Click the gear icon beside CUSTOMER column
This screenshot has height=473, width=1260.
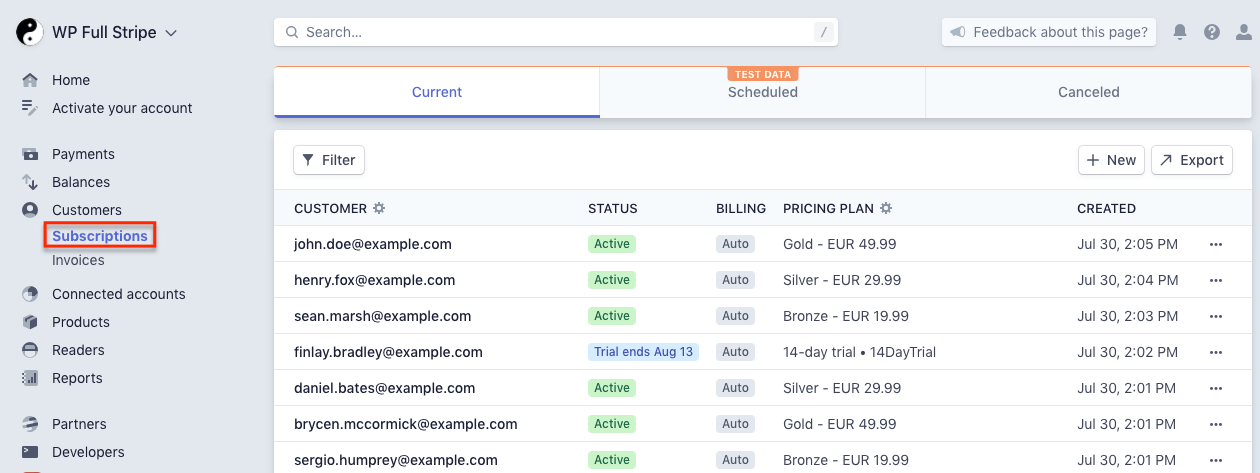379,209
